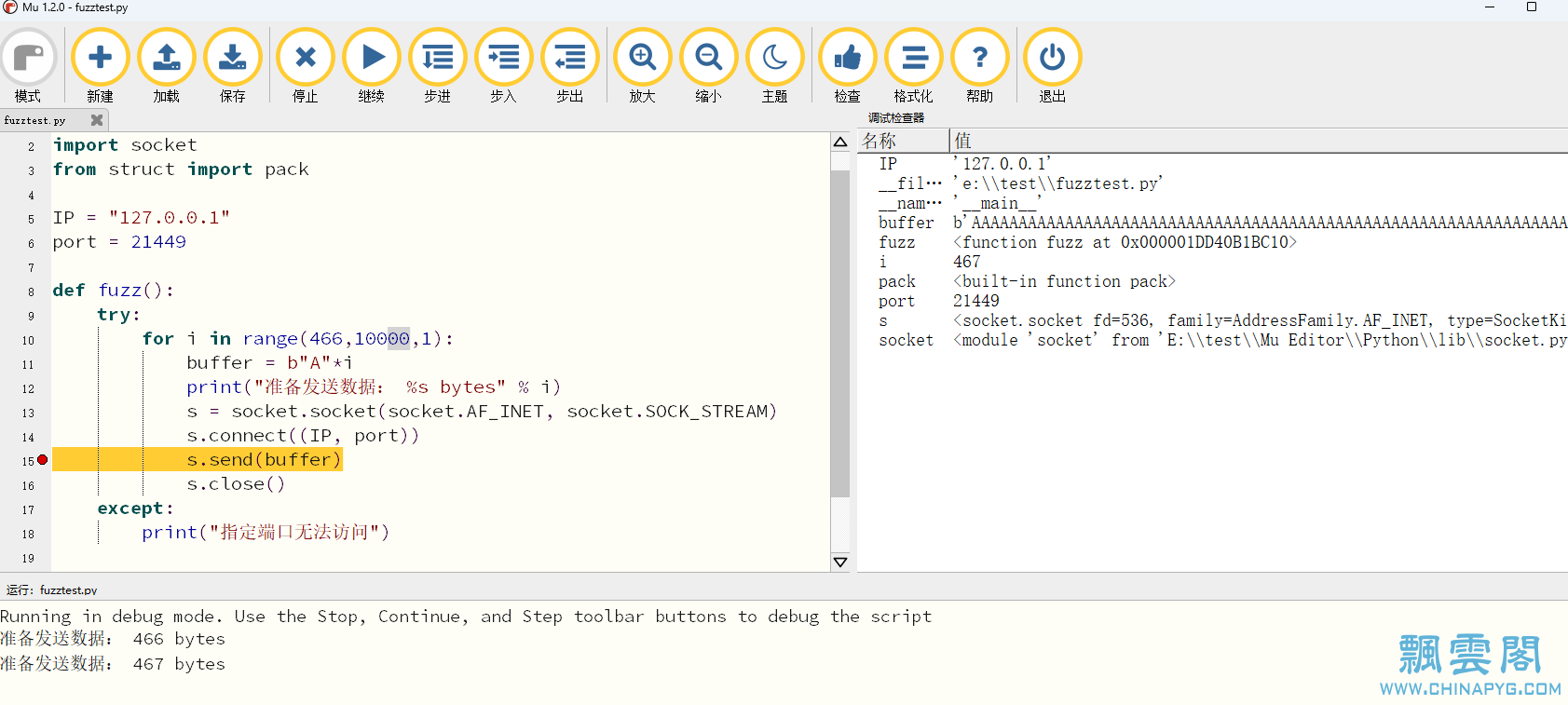Select the pack variable row
Screen dimensions: 1568x705
(x=1212, y=281)
